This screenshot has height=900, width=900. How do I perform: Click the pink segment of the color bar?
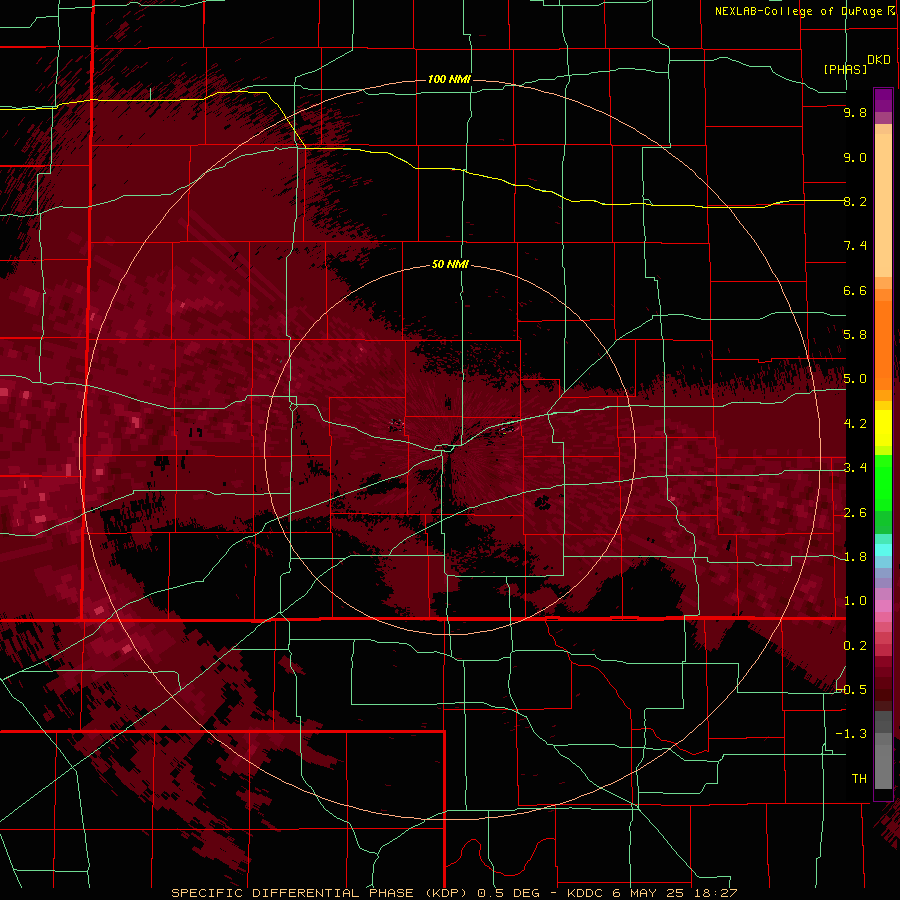point(883,606)
